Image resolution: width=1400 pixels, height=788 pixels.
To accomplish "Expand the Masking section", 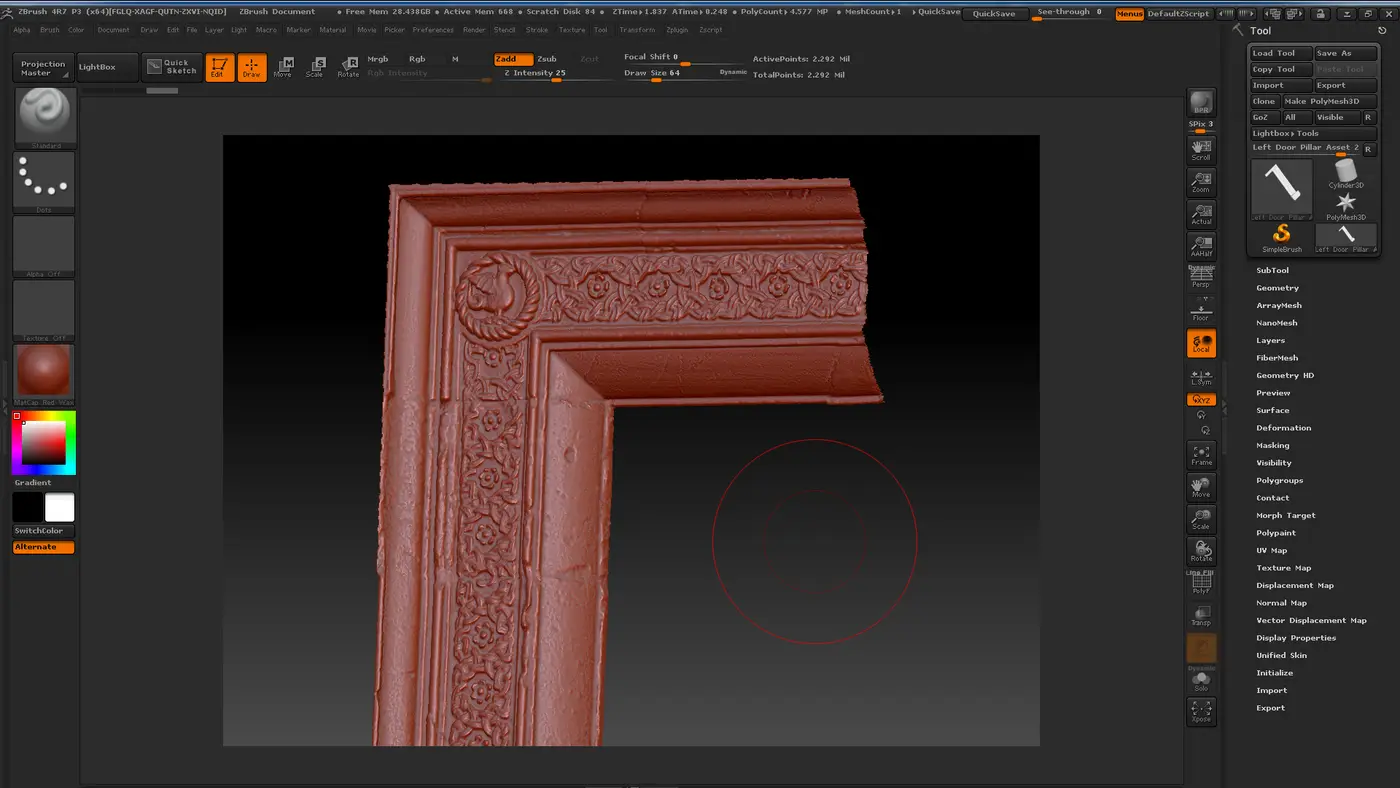I will click(1273, 446).
